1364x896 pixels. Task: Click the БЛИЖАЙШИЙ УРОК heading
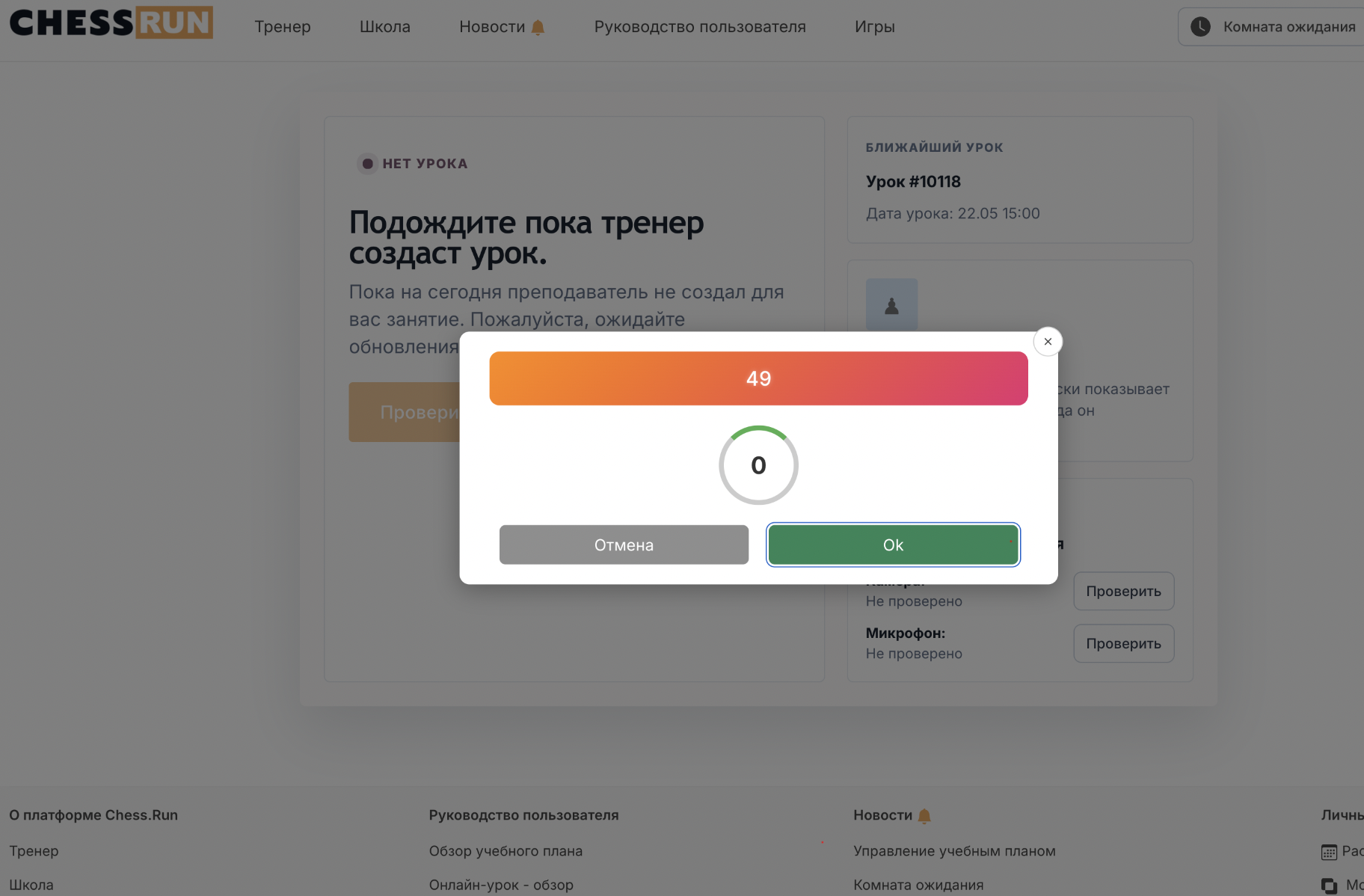pyautogui.click(x=934, y=147)
